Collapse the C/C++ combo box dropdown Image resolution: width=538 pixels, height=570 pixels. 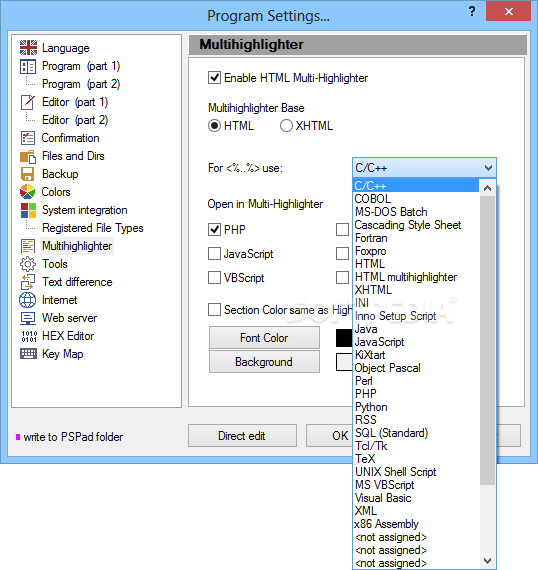[x=488, y=168]
